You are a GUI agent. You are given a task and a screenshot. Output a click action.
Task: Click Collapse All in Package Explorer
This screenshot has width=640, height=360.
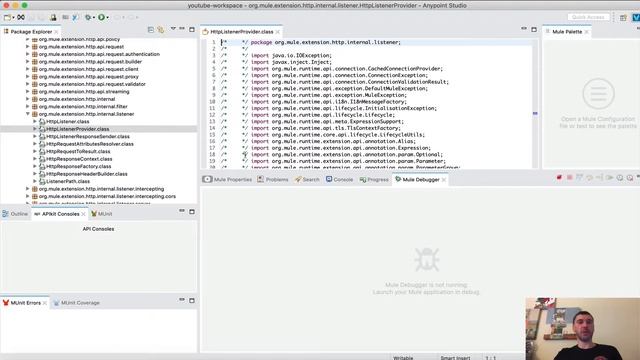(x=151, y=29)
